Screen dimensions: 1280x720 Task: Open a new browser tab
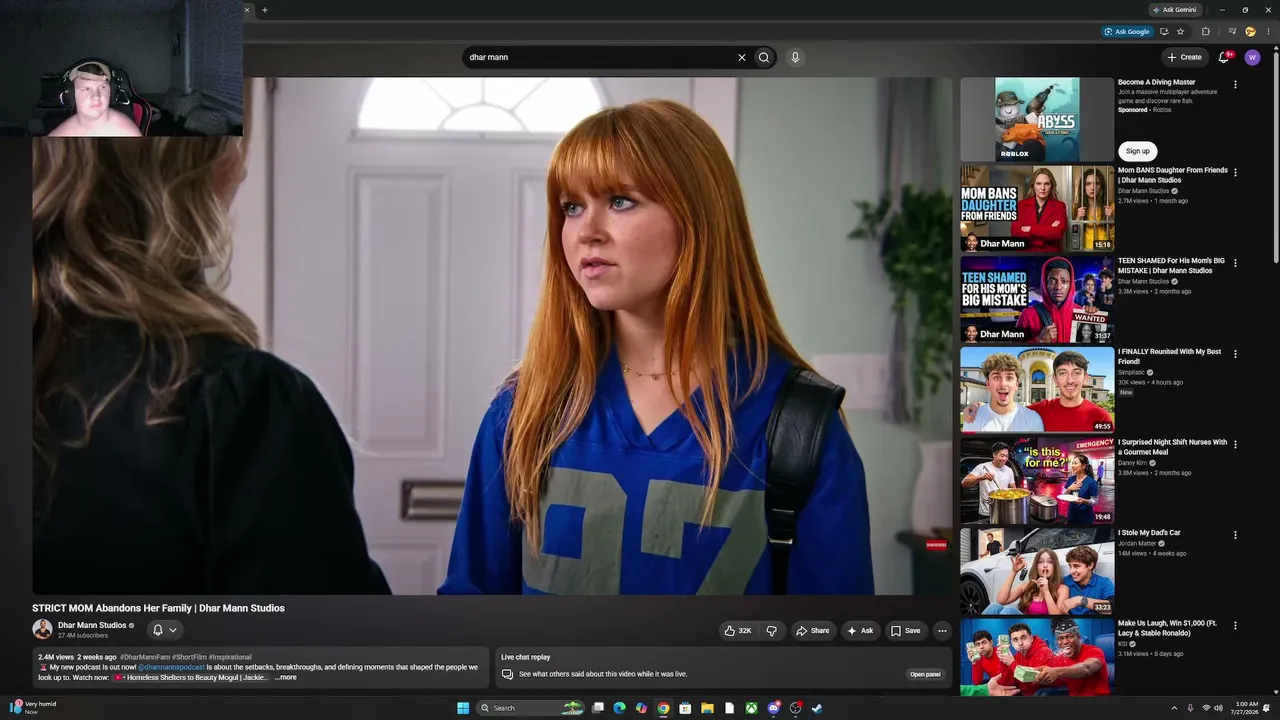264,10
